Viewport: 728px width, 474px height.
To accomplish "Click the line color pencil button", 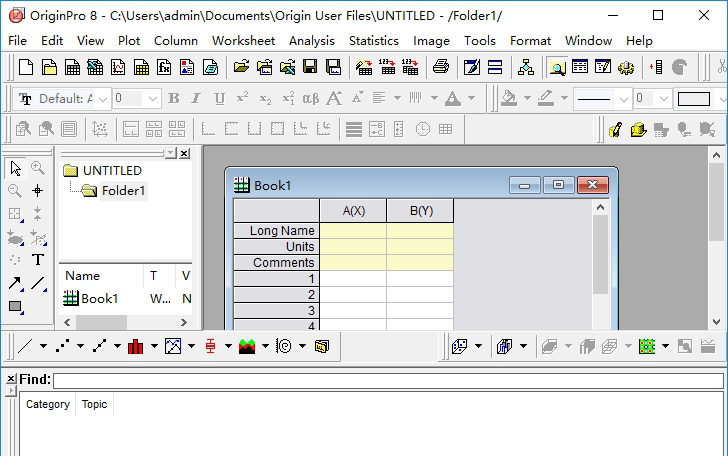I will 546,98.
